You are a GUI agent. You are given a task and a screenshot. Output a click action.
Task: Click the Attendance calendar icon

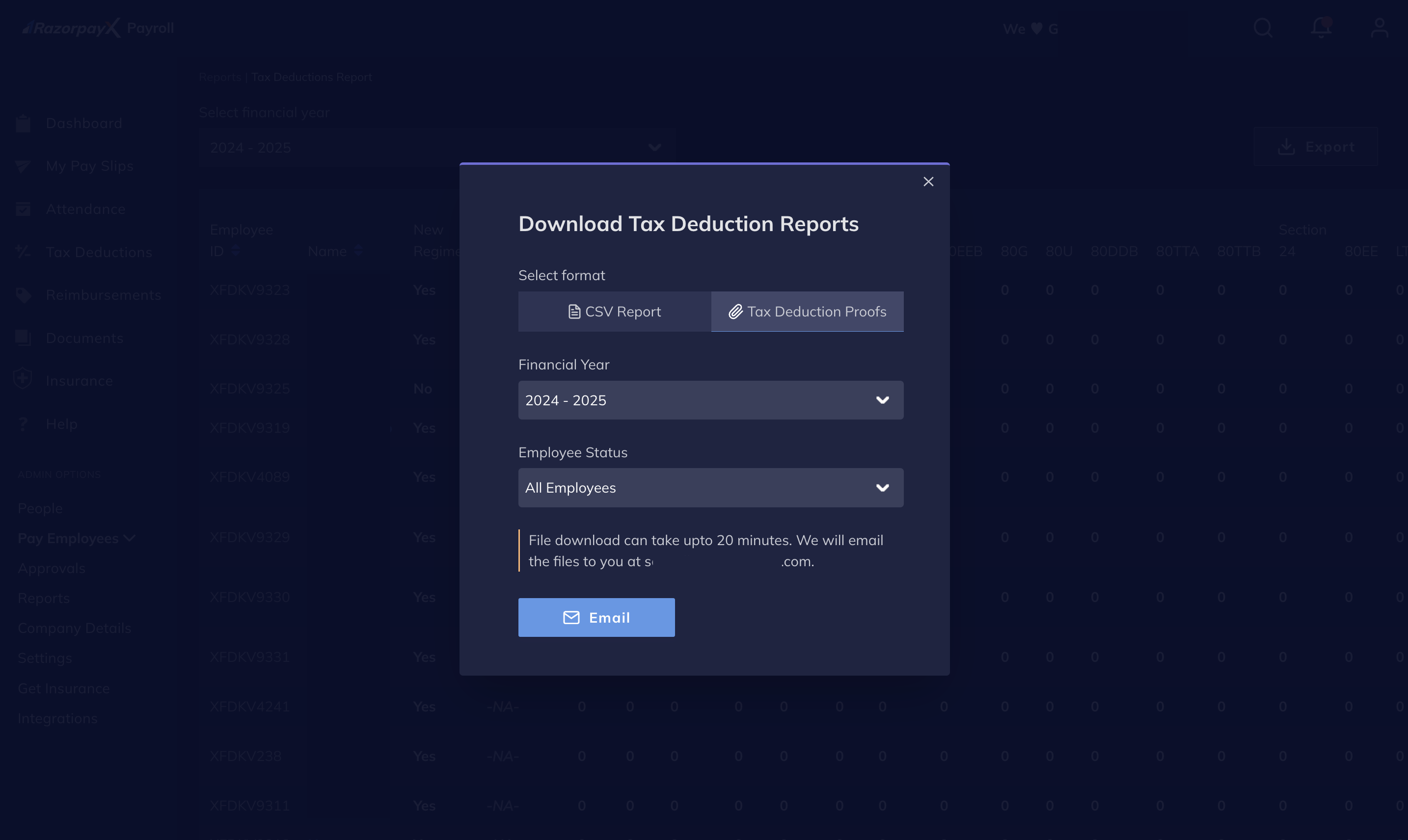pyautogui.click(x=23, y=209)
